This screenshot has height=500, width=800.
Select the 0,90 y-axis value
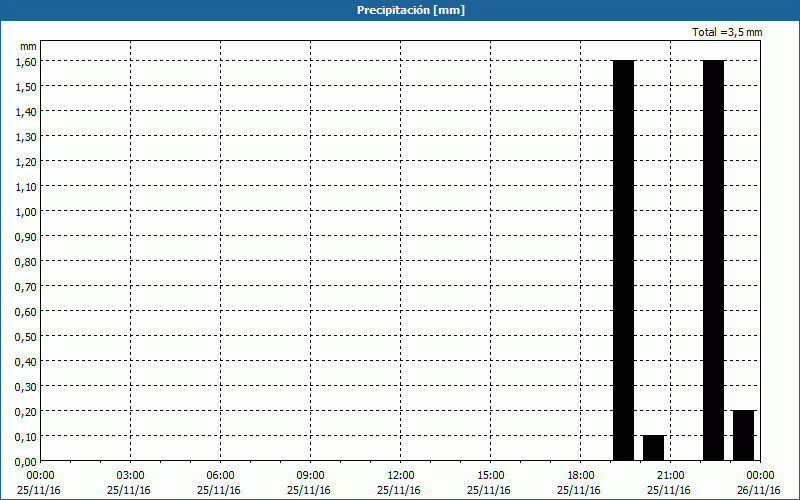coord(26,236)
